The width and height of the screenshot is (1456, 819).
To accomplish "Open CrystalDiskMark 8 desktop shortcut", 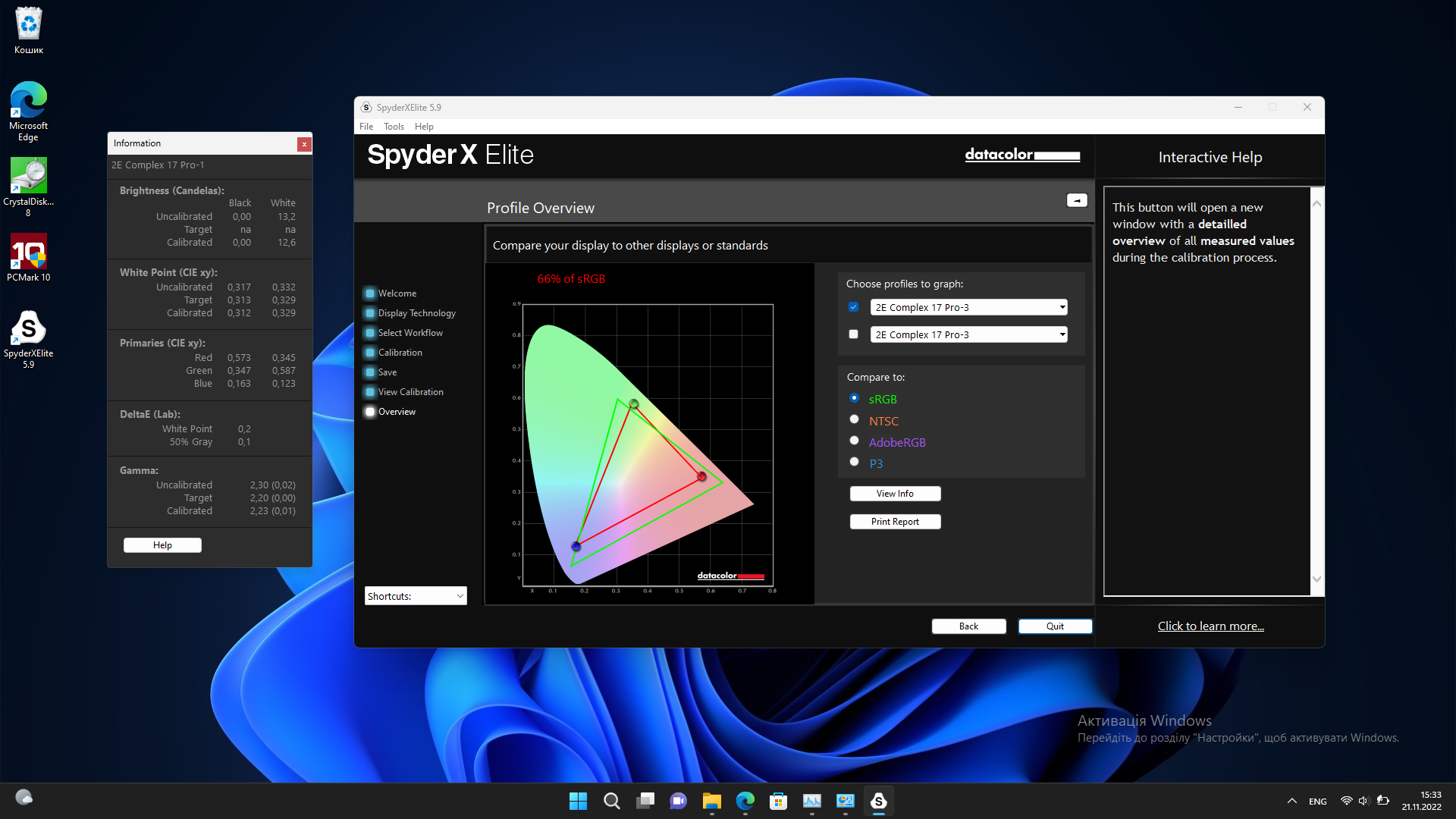I will point(29,187).
